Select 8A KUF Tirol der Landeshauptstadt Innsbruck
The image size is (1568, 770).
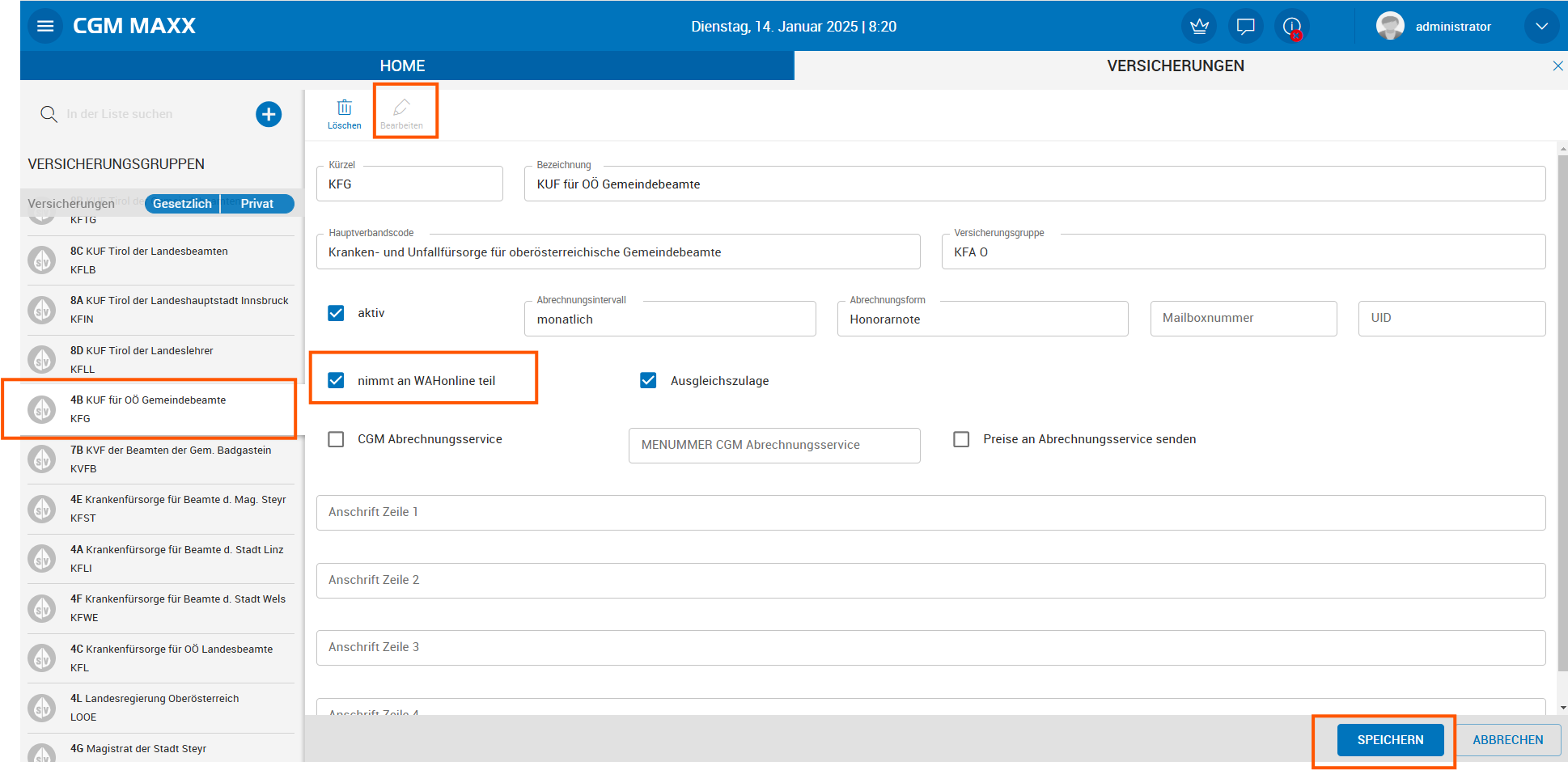click(161, 310)
